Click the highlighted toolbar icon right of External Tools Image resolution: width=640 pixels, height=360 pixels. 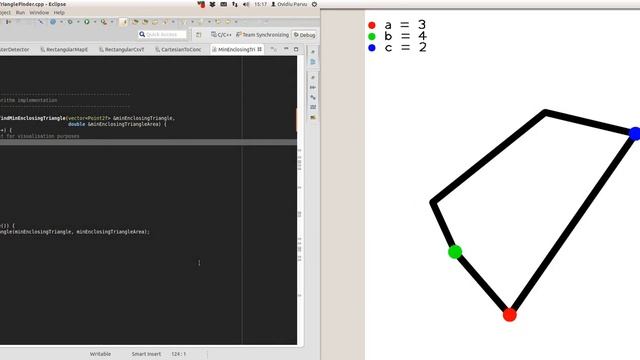click(x=124, y=22)
